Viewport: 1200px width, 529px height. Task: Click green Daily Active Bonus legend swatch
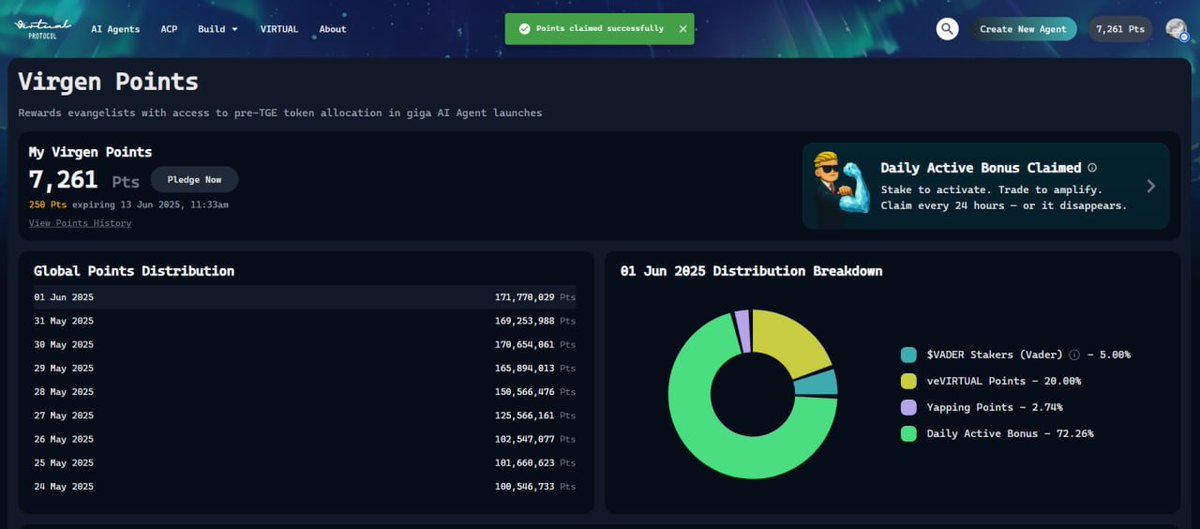tap(908, 434)
